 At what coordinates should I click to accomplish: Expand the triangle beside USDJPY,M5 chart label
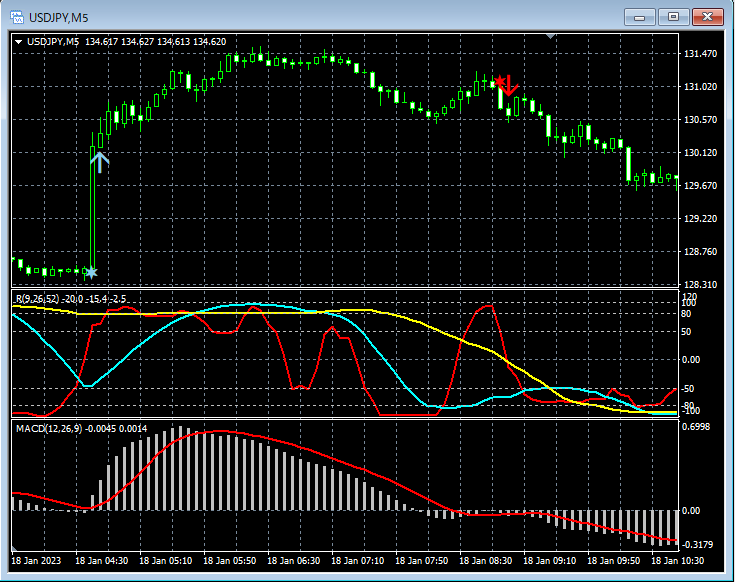coord(18,41)
